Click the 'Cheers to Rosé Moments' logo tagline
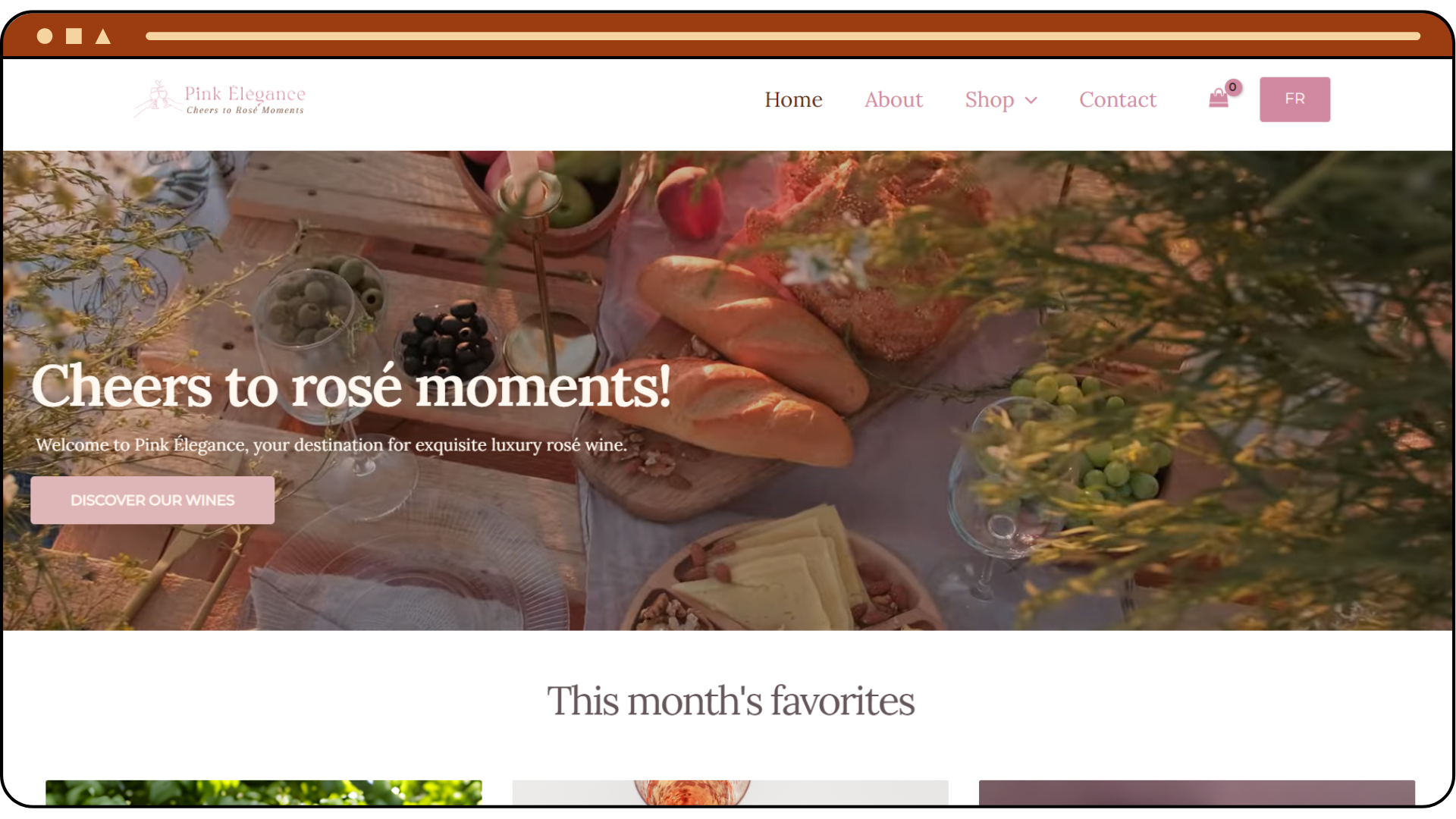The height and width of the screenshot is (819, 1456). point(245,110)
